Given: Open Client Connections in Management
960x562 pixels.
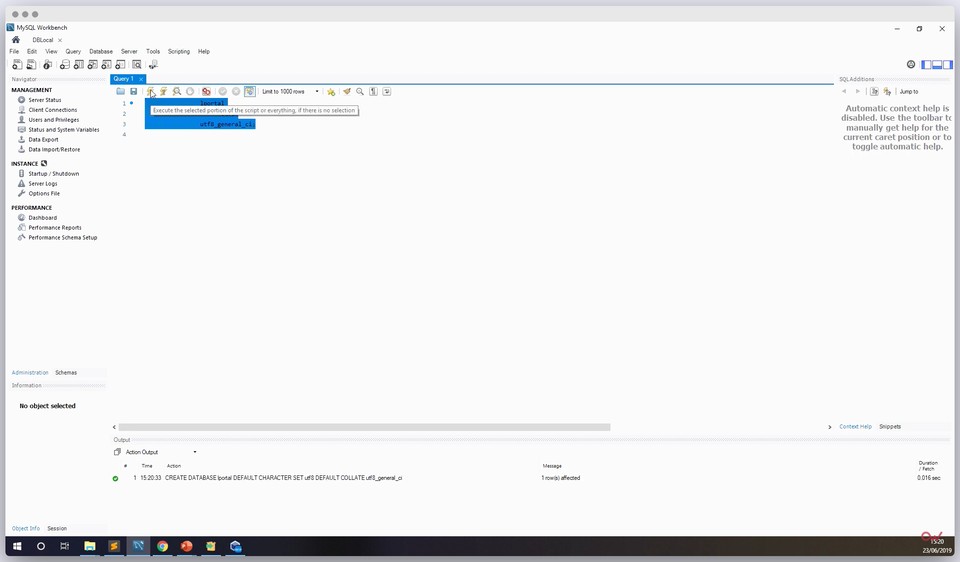Looking at the screenshot, I should click(53, 110).
